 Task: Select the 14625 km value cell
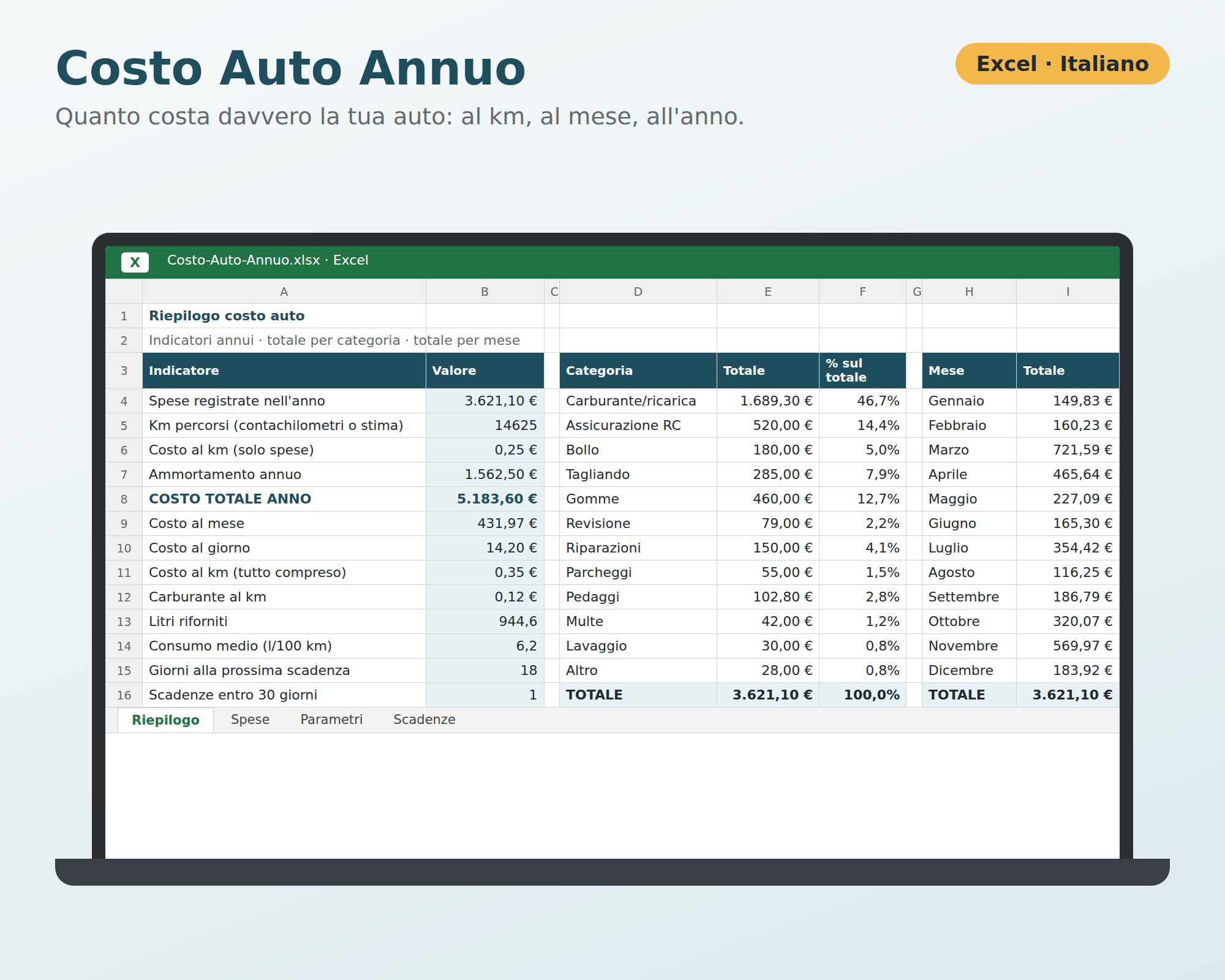tap(484, 426)
